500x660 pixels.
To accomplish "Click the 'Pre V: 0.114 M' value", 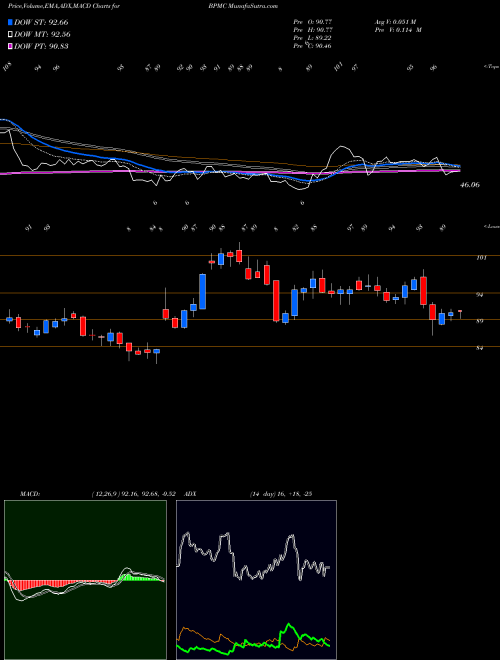I will pos(398,30).
